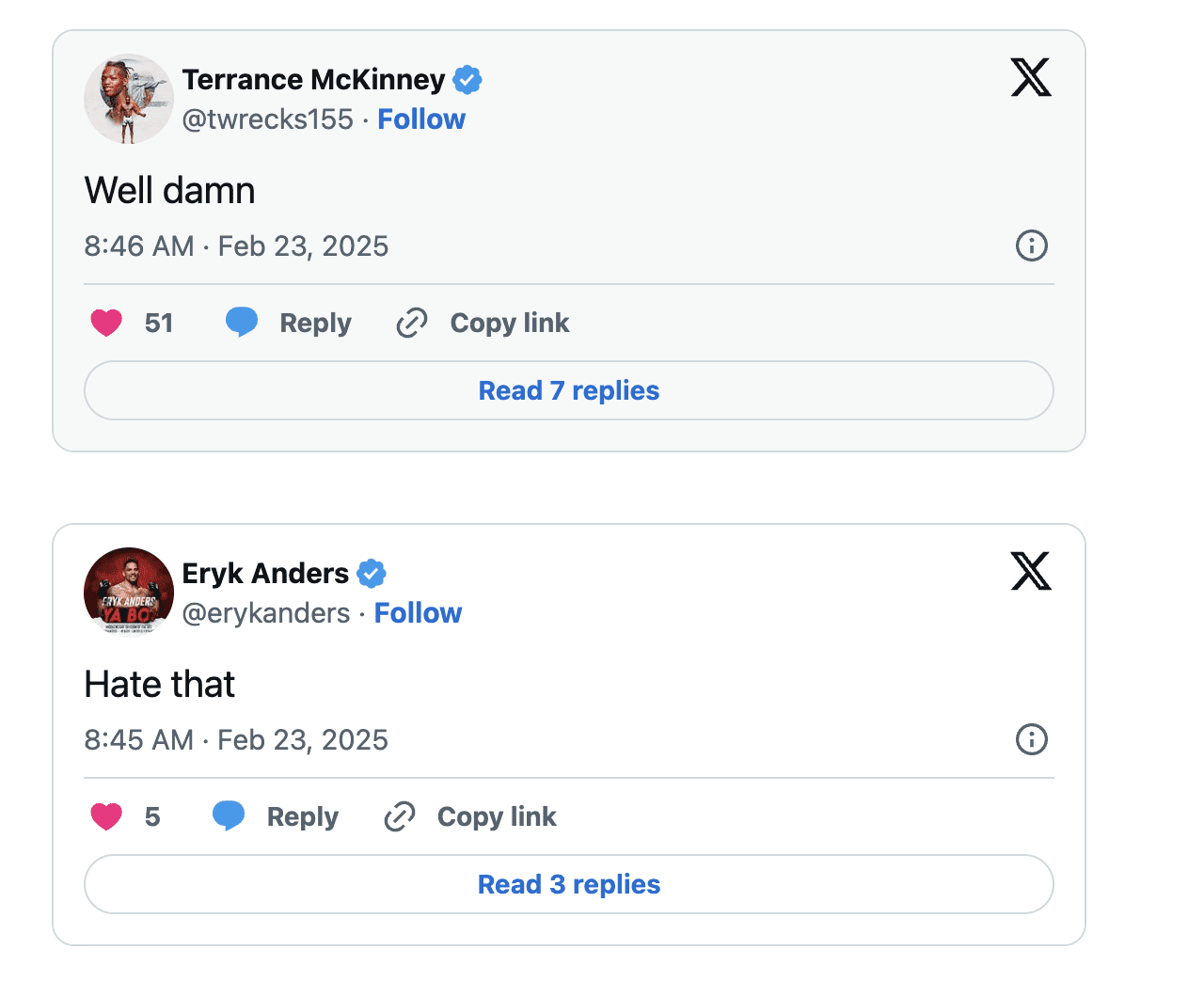Open Read 7 replies
This screenshot has width=1204, height=997.
click(x=569, y=390)
